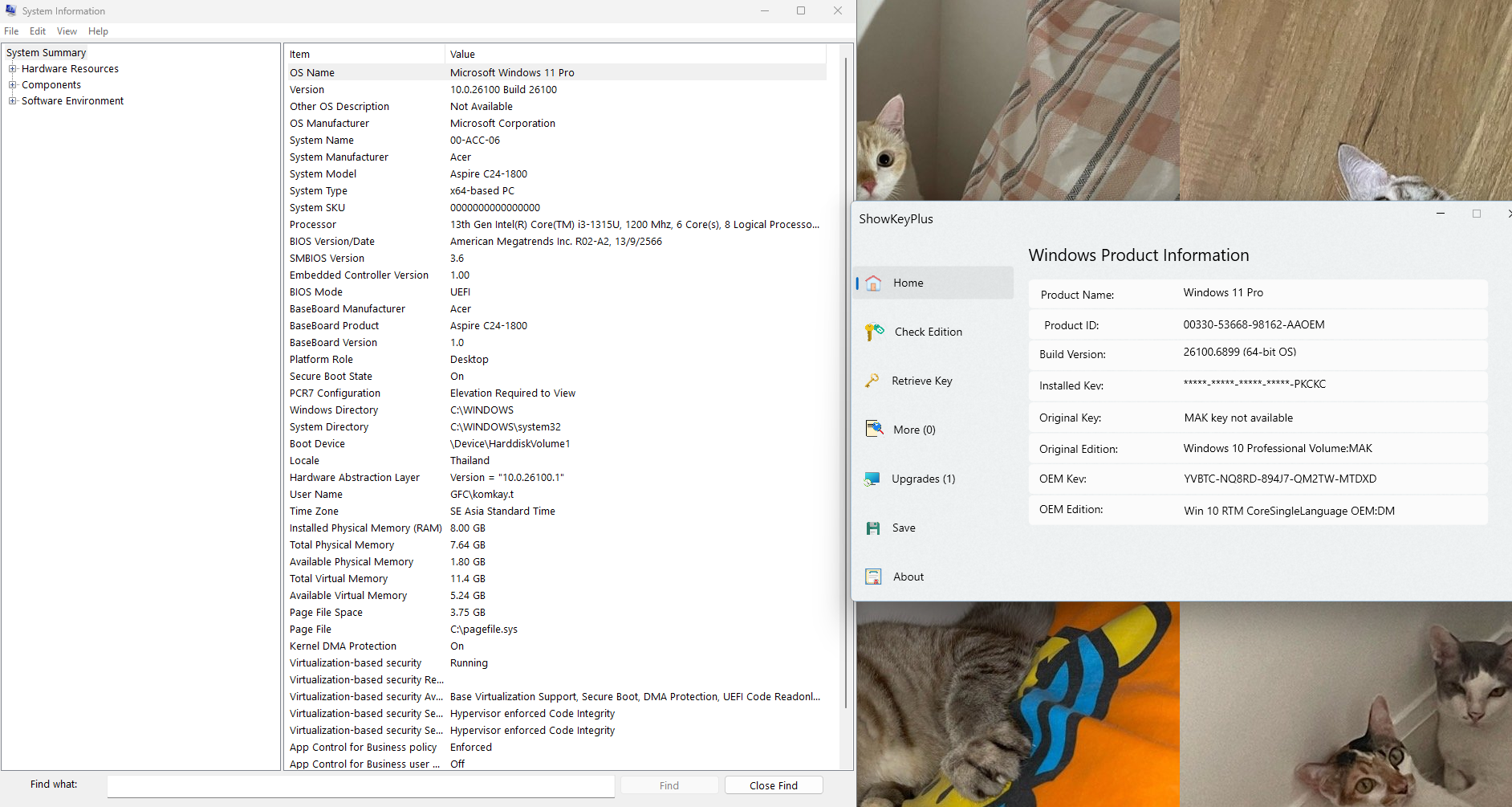Click the System Information title bar icon
Viewport: 1512px width, 807px height.
11,10
